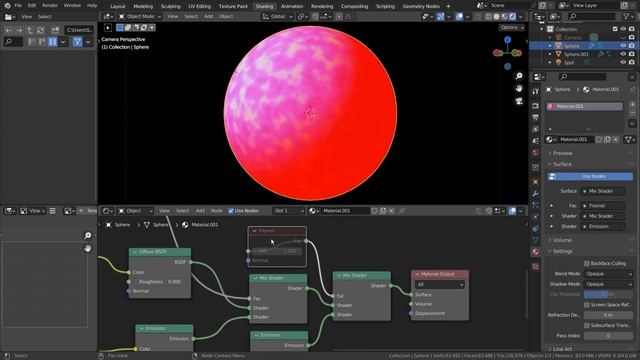Image resolution: width=640 pixels, height=360 pixels.
Task: Open the Output properties tab
Action: coord(536,118)
